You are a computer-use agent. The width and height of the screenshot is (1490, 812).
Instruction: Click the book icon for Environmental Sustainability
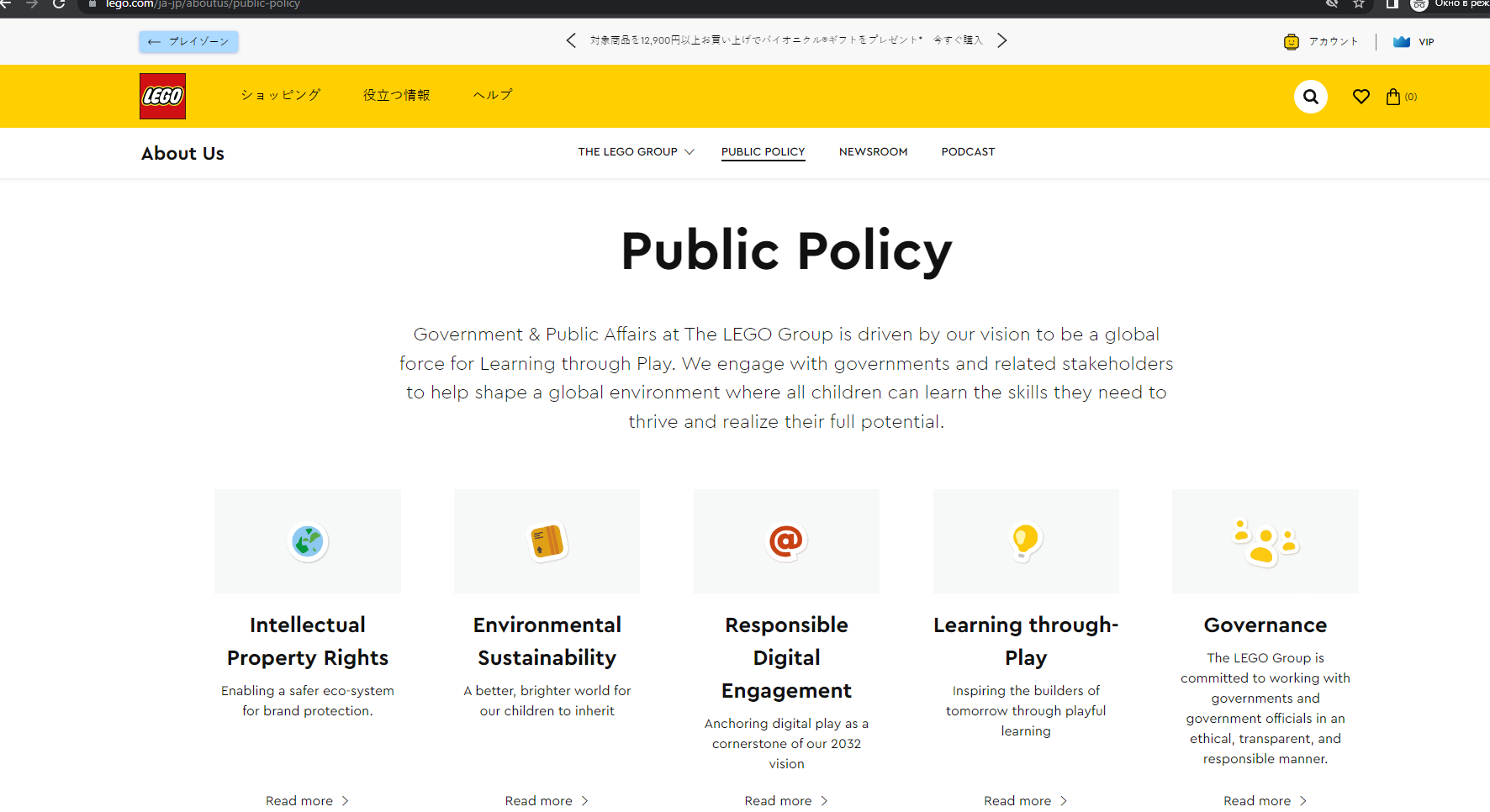click(547, 541)
